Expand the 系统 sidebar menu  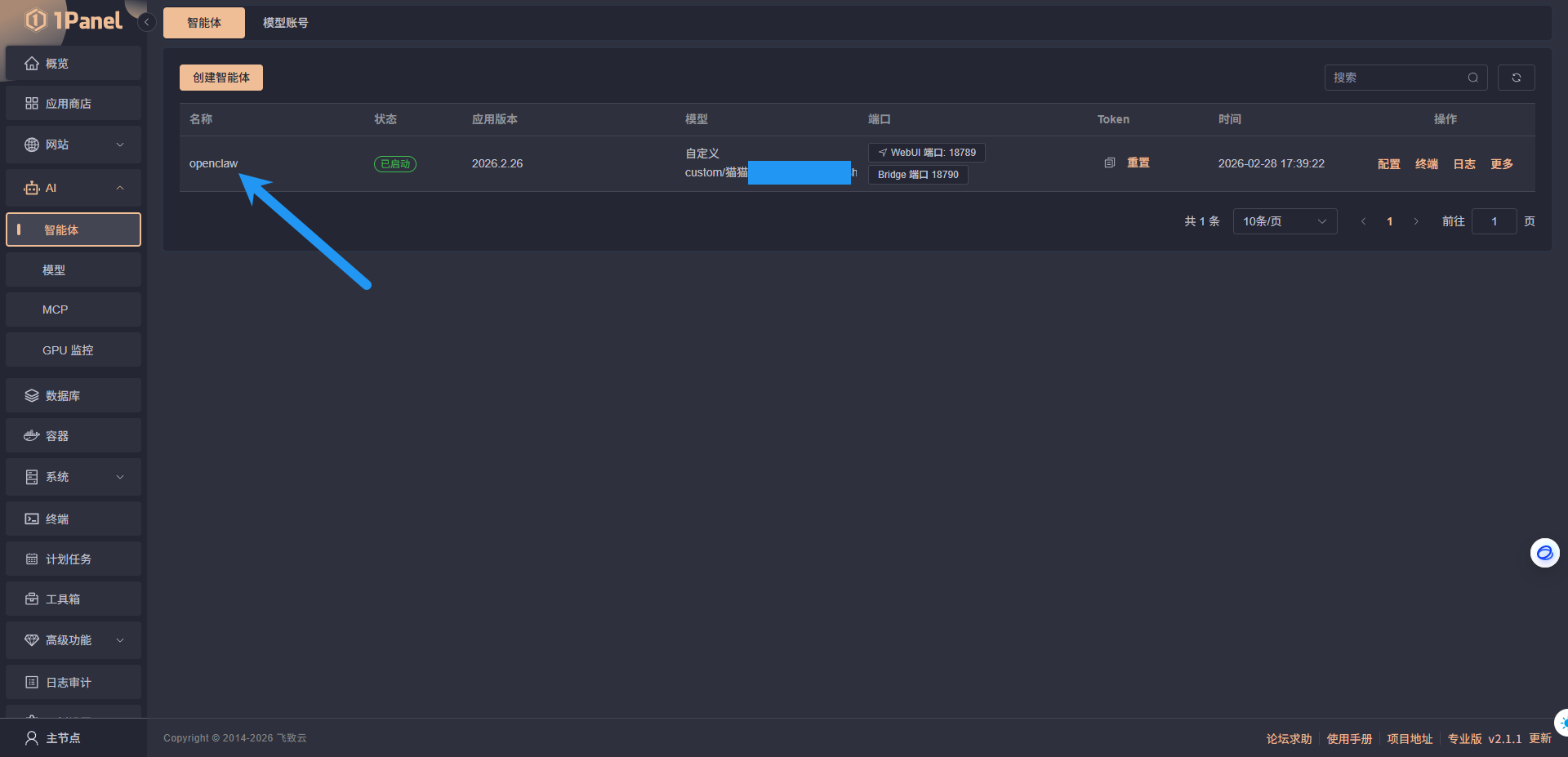(x=73, y=477)
